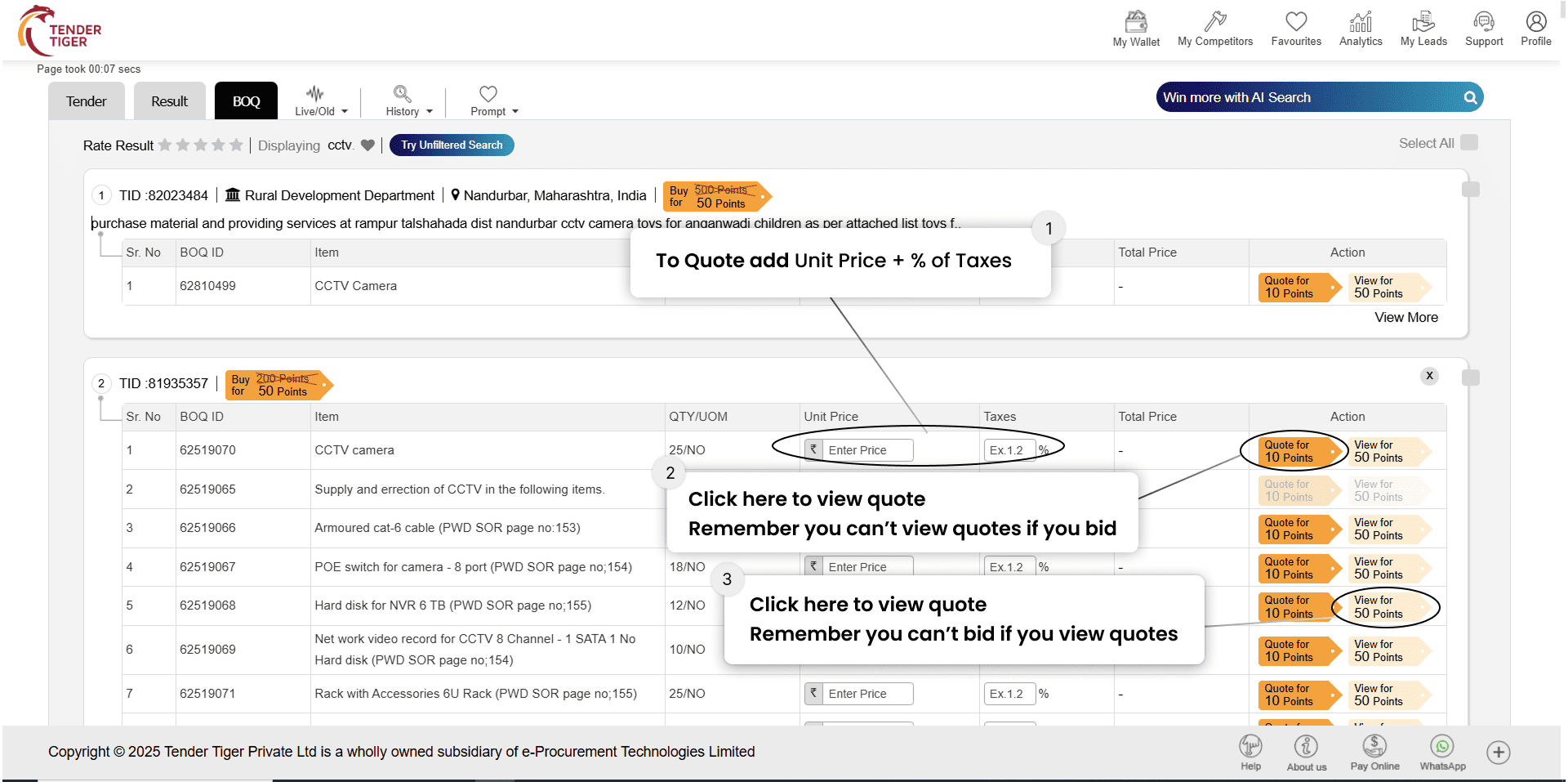Open My Leads icon
Screen dimensions: 1568x782
coord(1423,22)
